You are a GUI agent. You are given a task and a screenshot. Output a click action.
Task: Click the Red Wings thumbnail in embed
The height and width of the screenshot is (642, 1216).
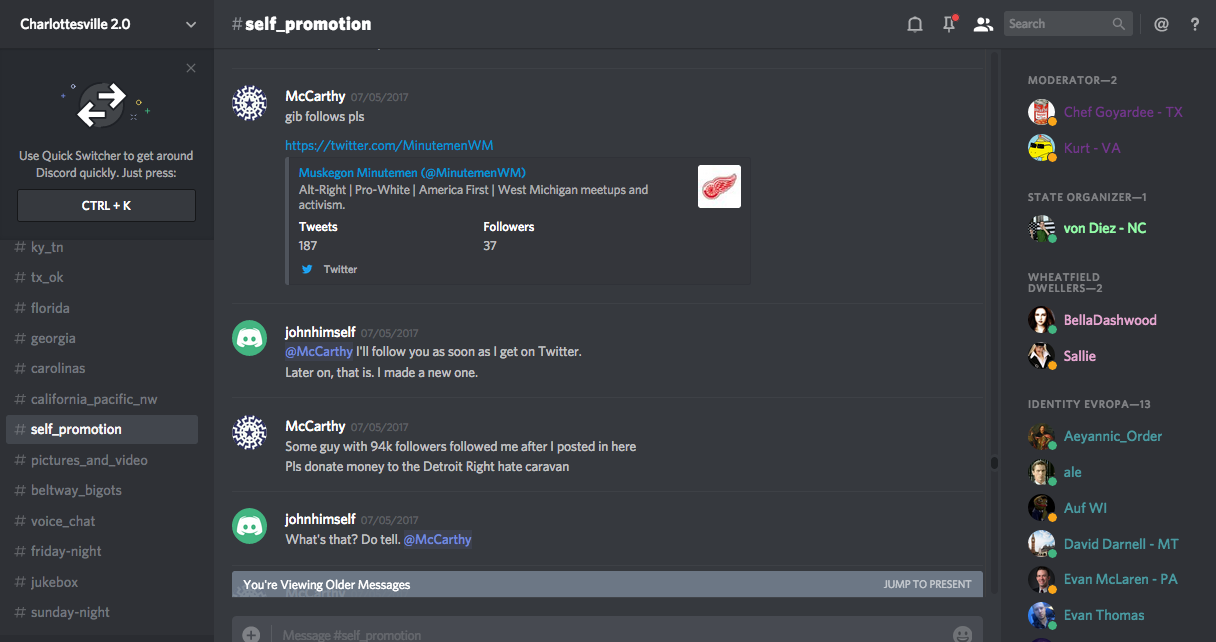point(719,187)
